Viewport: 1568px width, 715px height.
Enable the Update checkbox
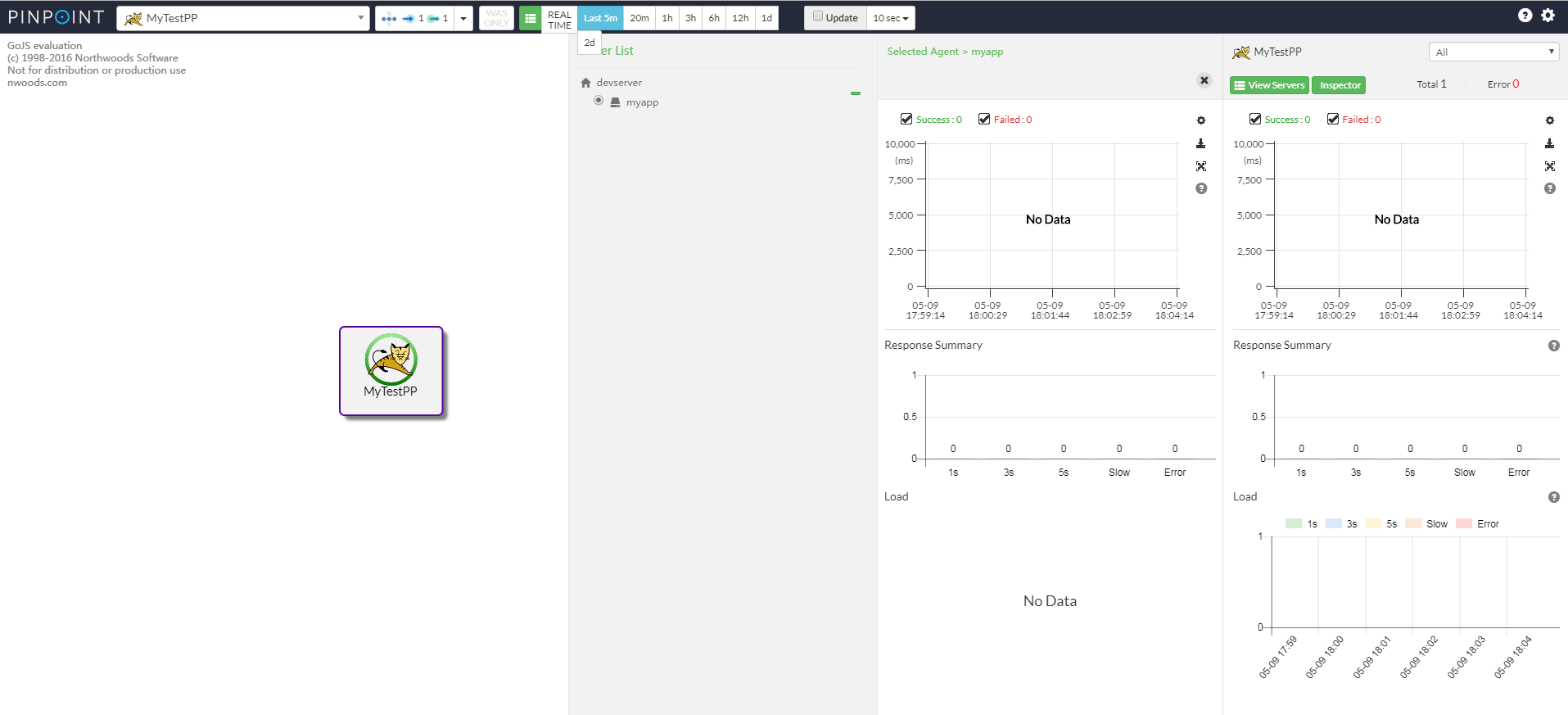coord(817,16)
